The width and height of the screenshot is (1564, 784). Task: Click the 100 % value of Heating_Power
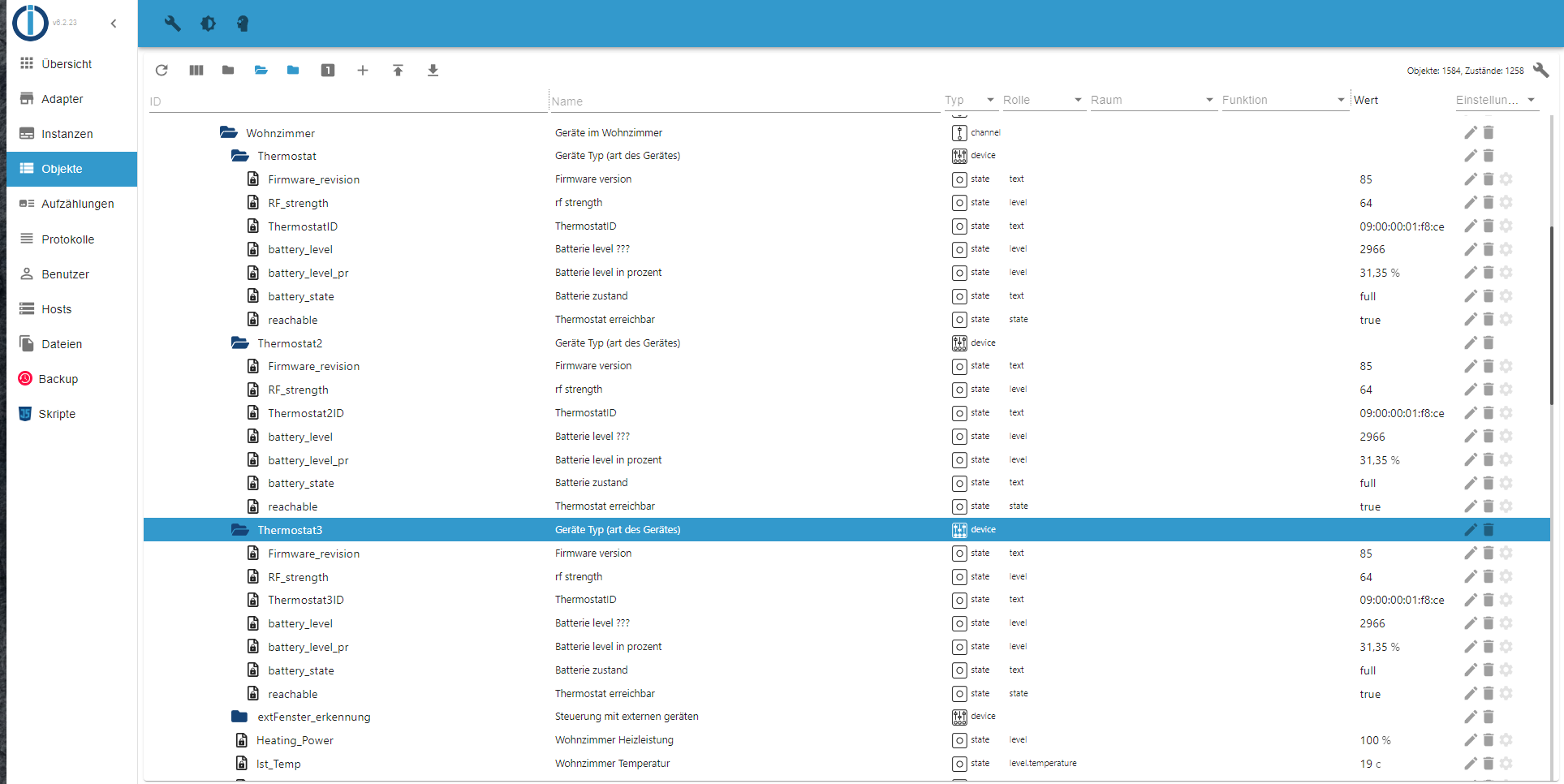pos(1375,740)
